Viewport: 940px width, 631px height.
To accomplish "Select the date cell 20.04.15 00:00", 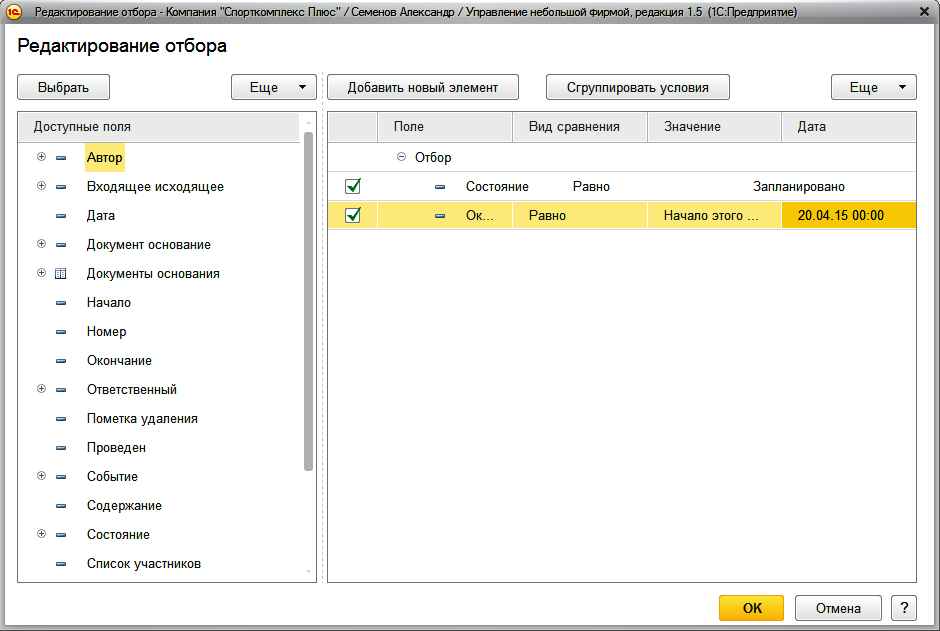I will pos(849,216).
